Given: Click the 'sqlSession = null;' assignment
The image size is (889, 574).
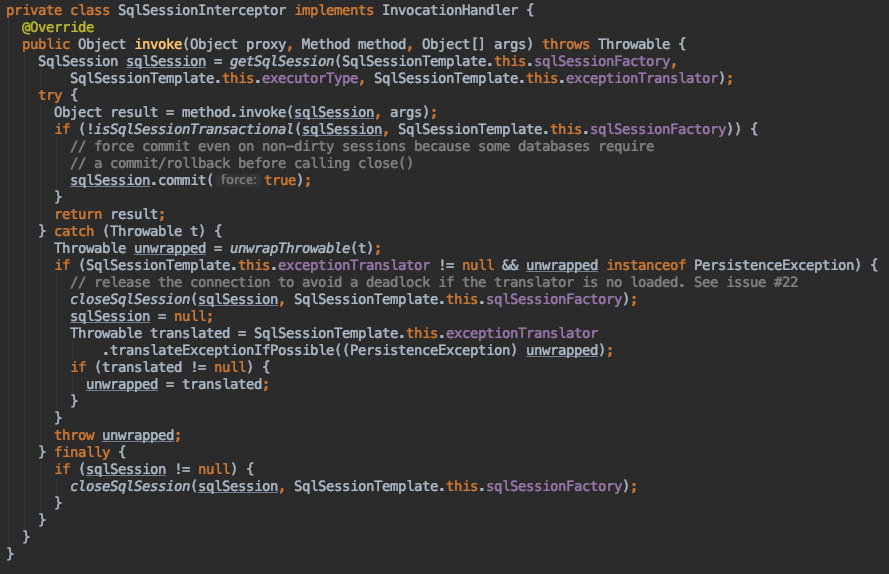Looking at the screenshot, I should pyautogui.click(x=142, y=316).
